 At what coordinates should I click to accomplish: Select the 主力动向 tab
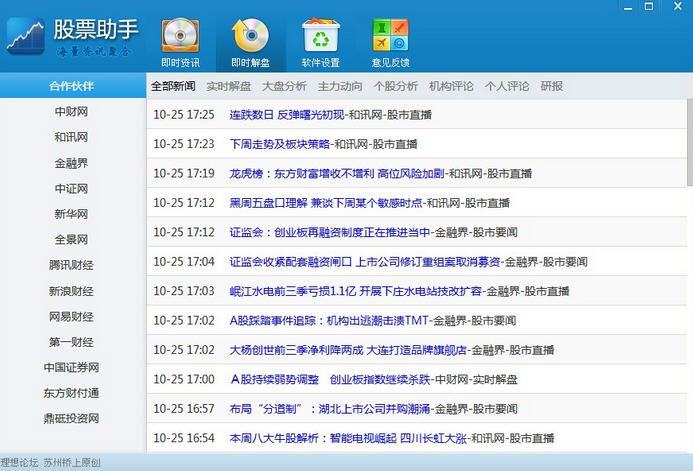pyautogui.click(x=340, y=86)
